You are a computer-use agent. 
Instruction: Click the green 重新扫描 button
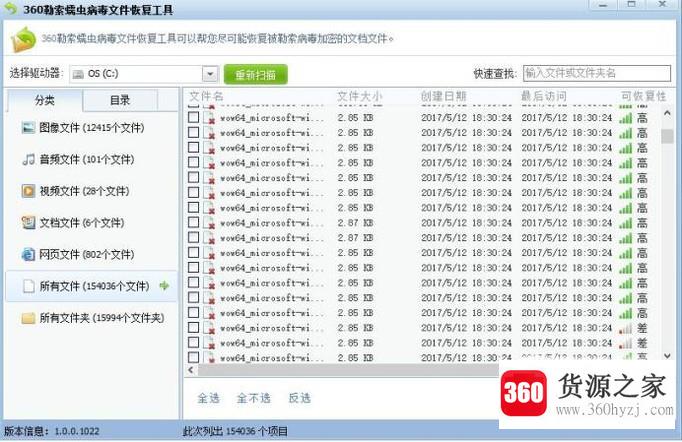256,74
